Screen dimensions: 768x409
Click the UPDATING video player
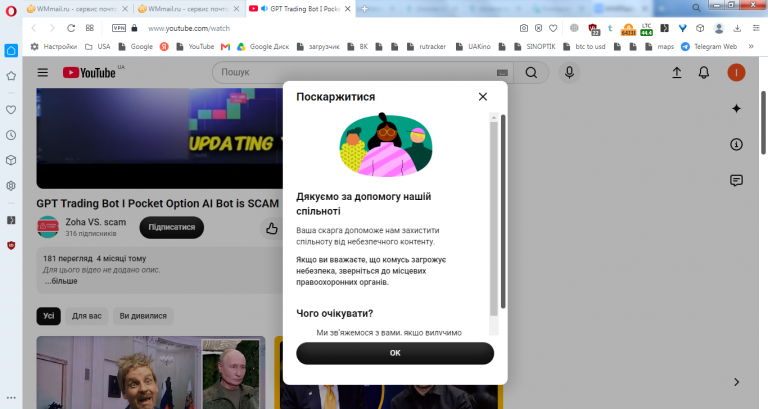click(x=159, y=138)
